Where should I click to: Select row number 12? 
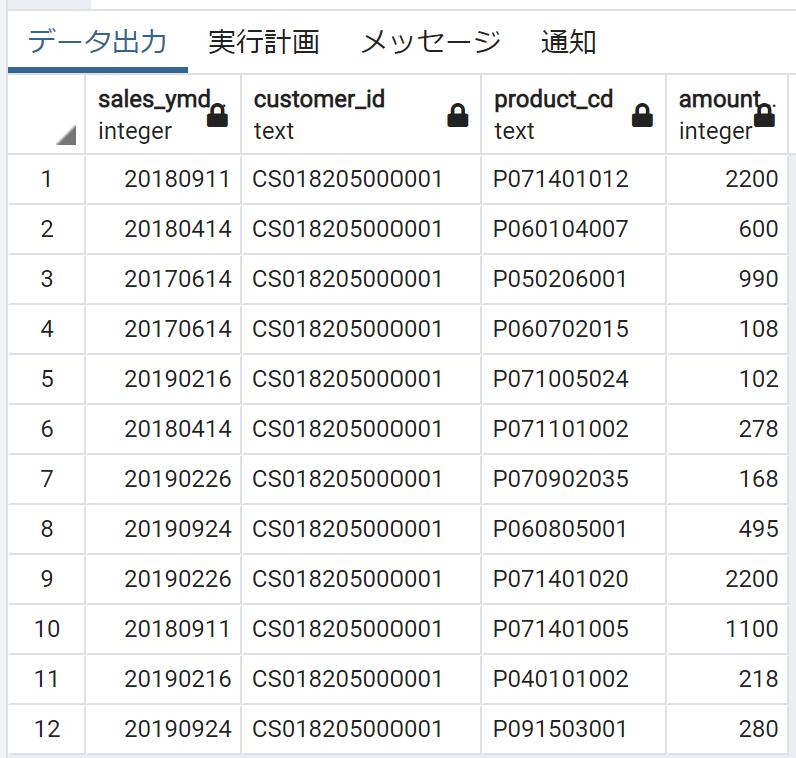(46, 729)
